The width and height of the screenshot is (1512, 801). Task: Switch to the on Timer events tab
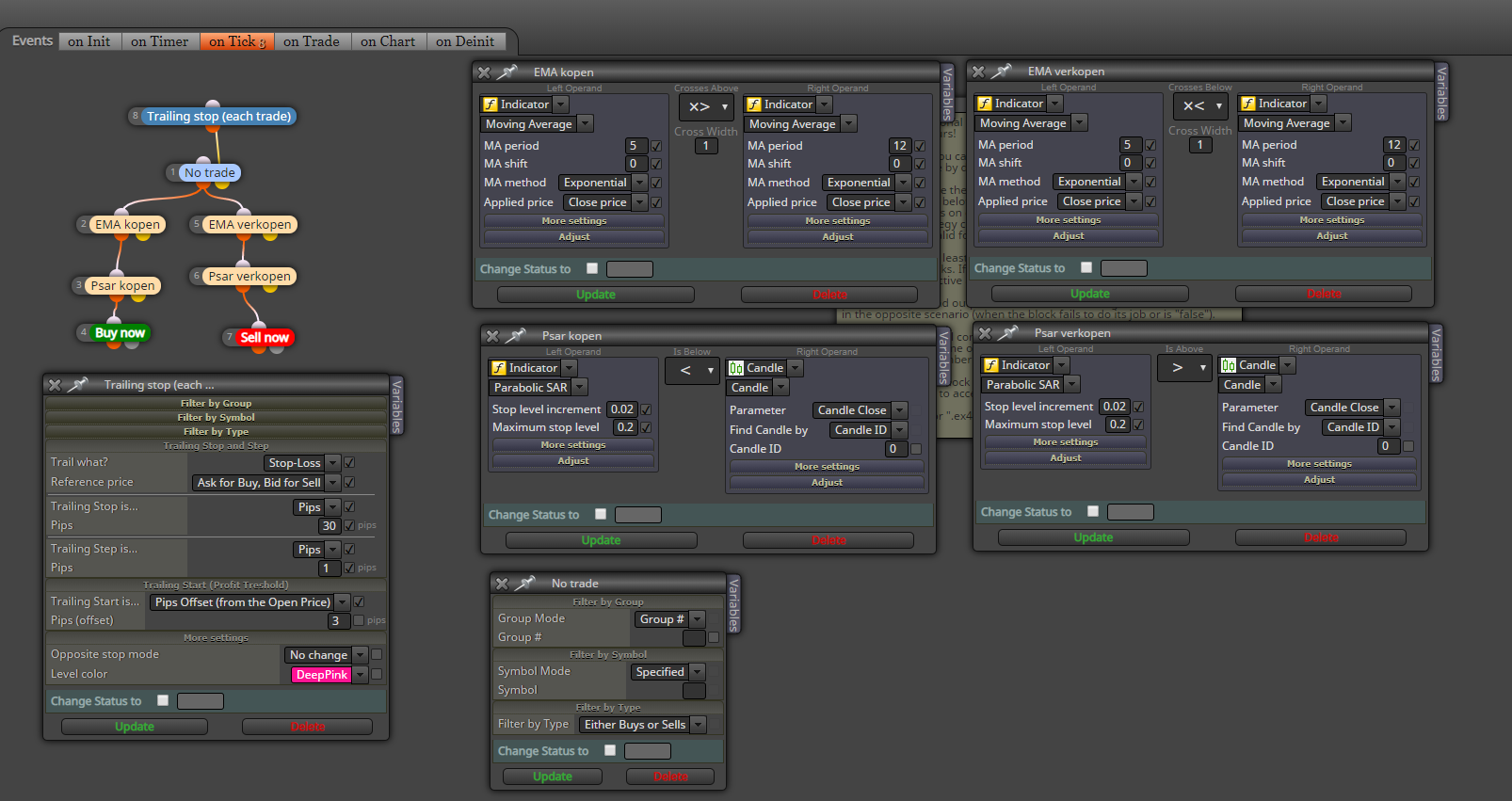coord(160,41)
